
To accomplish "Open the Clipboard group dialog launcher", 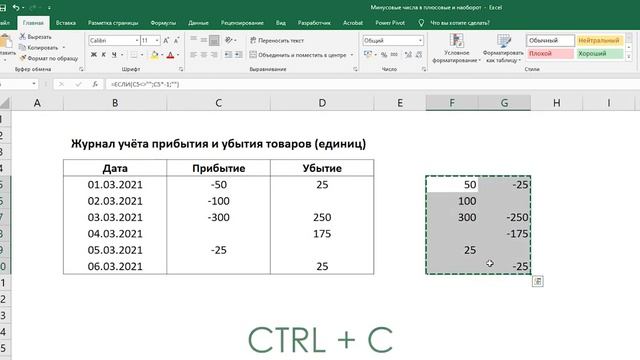I will click(81, 69).
